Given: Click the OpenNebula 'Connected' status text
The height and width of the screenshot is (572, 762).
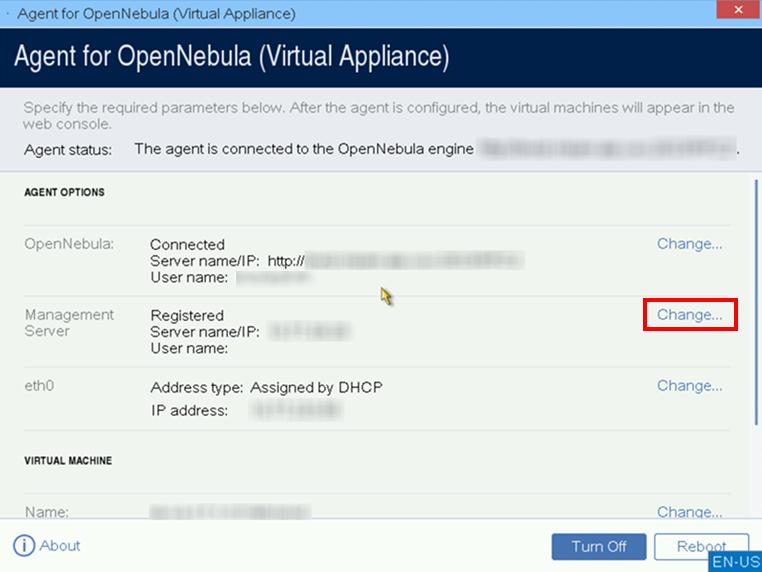Looking at the screenshot, I should click(x=187, y=244).
